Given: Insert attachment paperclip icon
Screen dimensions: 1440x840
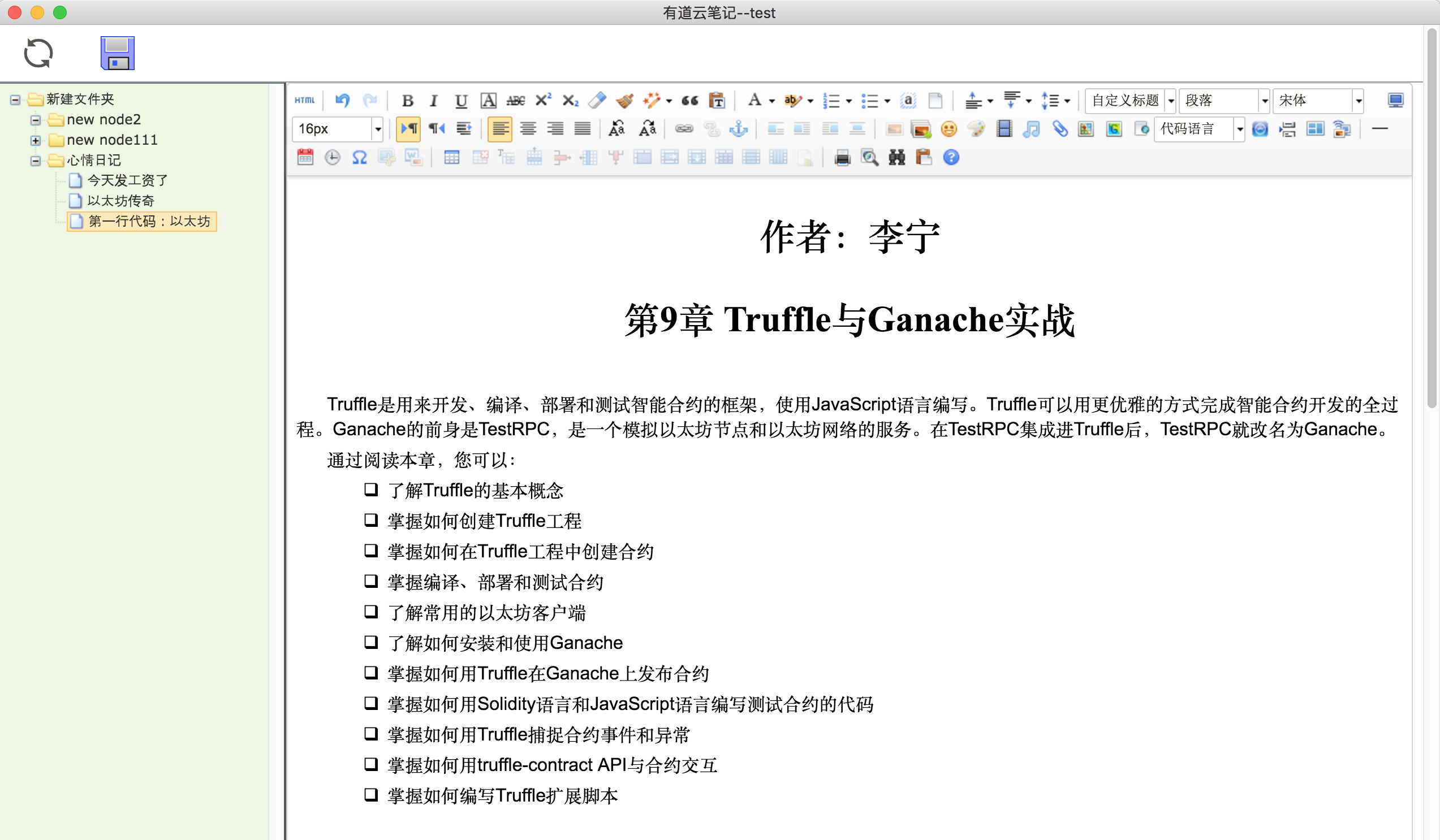Looking at the screenshot, I should coord(1059,129).
